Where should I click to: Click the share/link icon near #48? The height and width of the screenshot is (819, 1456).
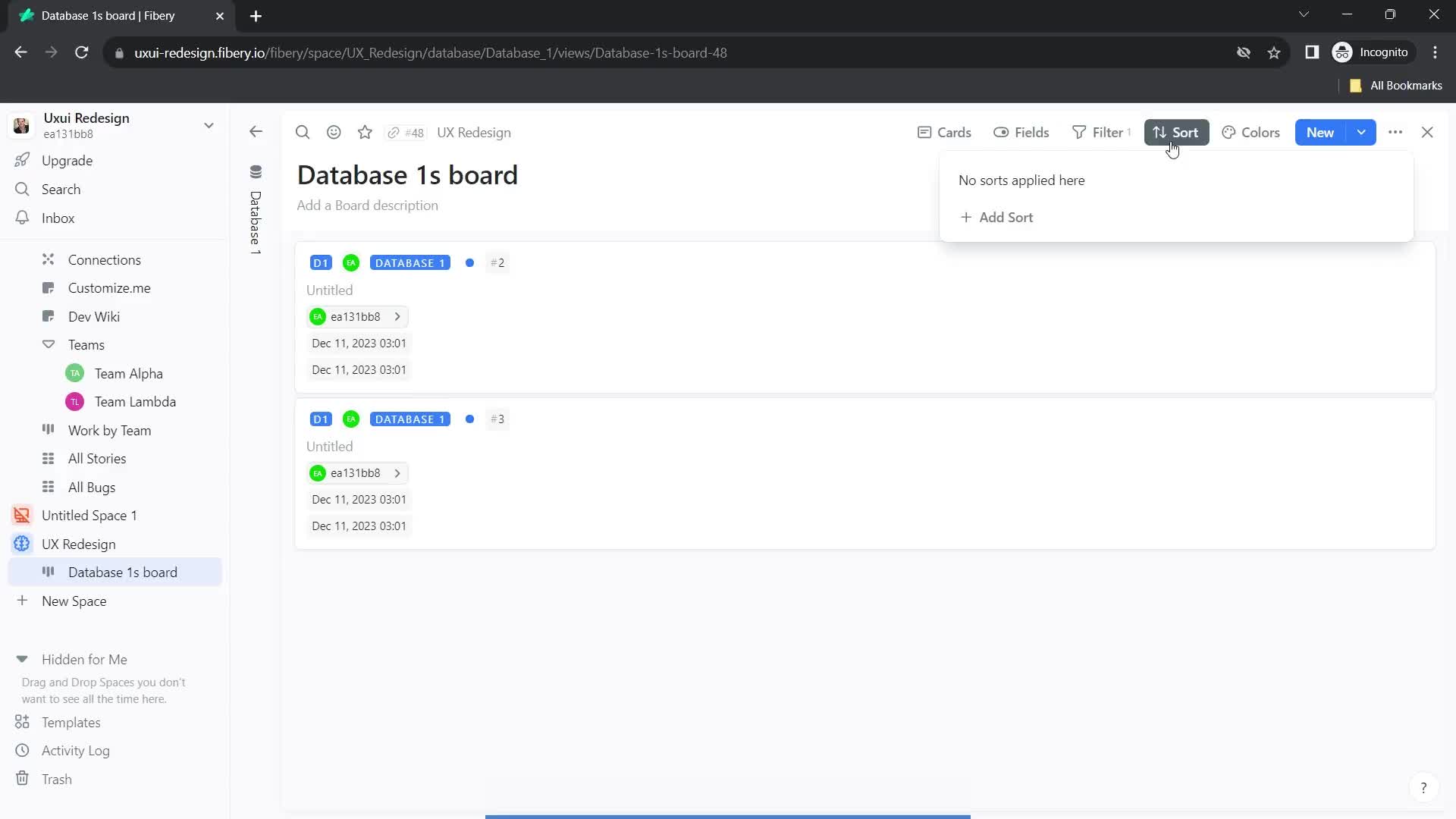(x=394, y=131)
